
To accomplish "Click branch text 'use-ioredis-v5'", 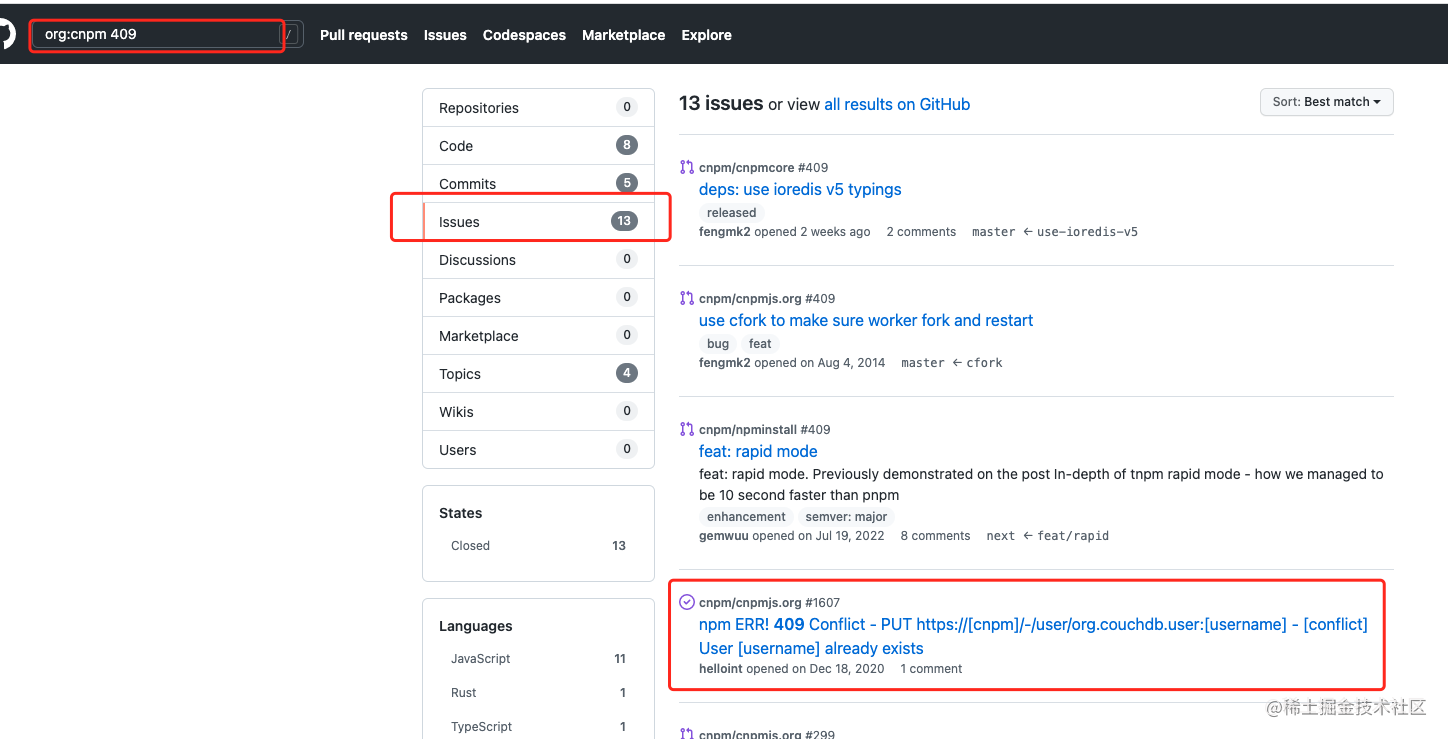I will [1087, 232].
